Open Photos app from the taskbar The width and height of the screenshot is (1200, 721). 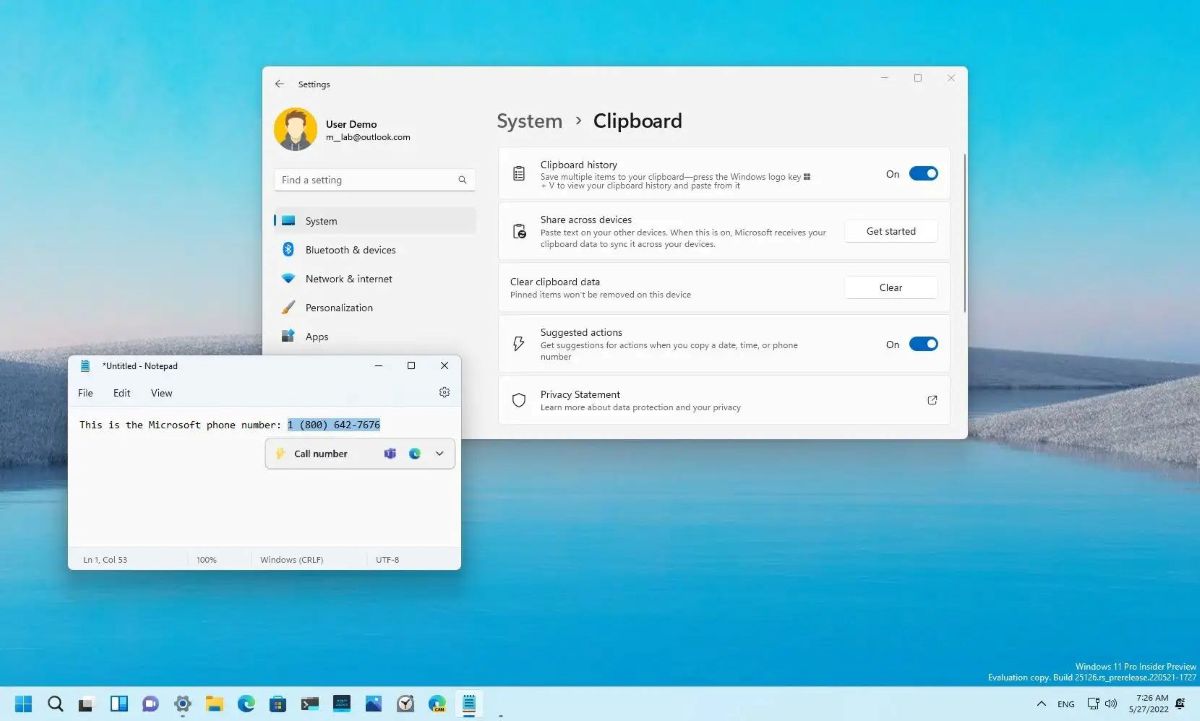(373, 704)
